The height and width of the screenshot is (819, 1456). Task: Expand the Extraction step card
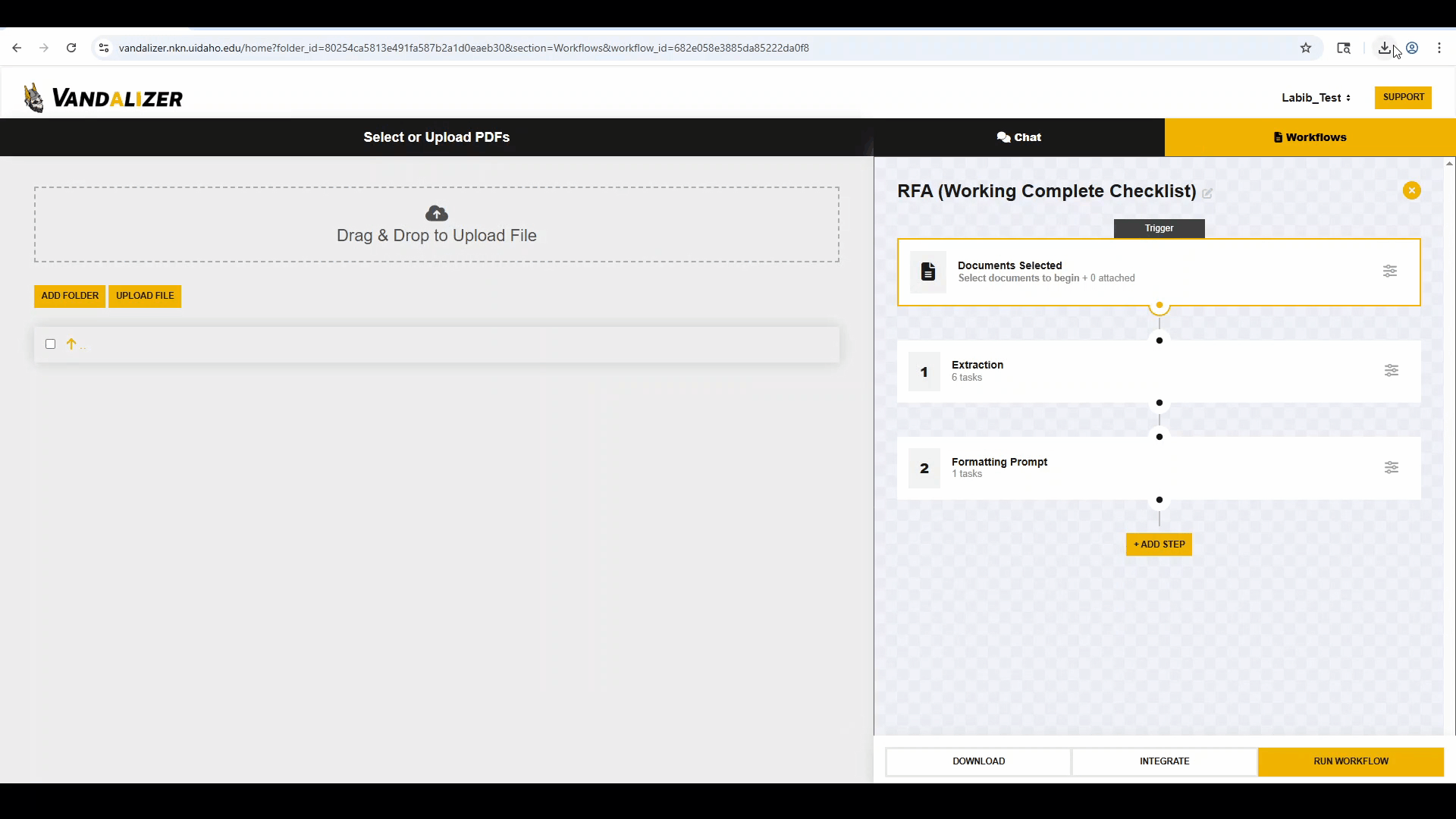pos(1137,371)
